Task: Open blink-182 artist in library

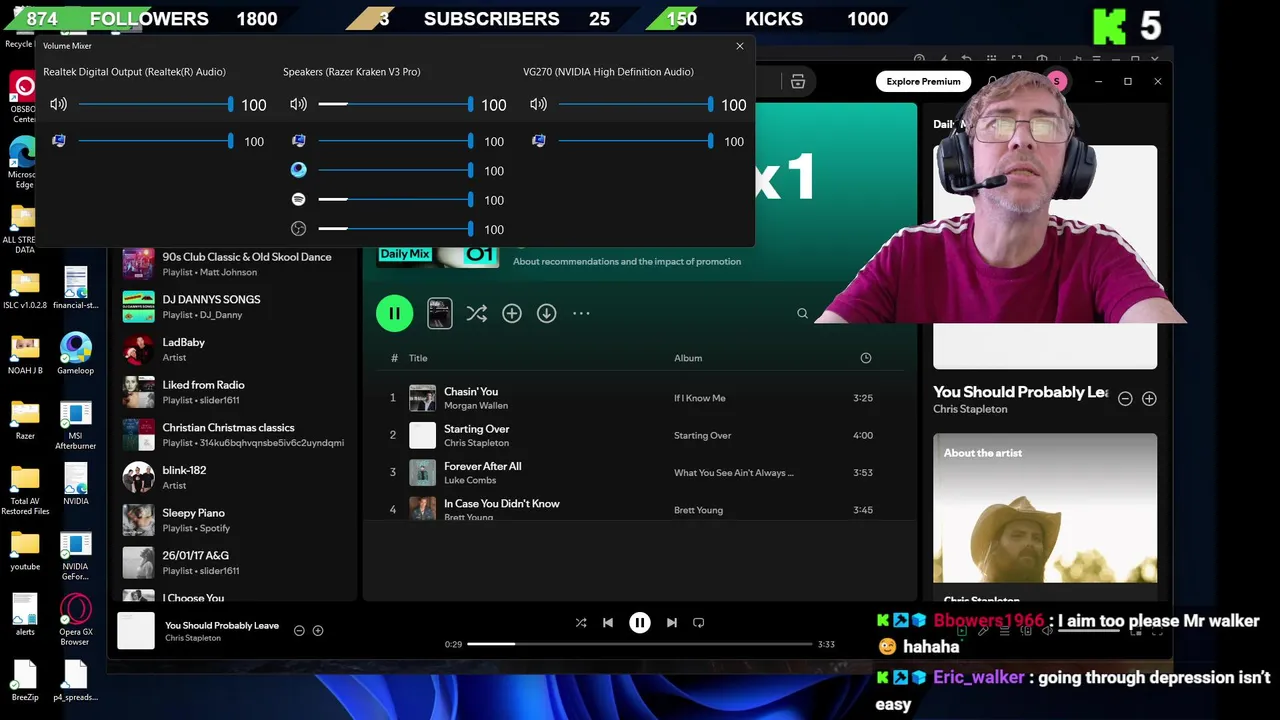Action: [234, 477]
